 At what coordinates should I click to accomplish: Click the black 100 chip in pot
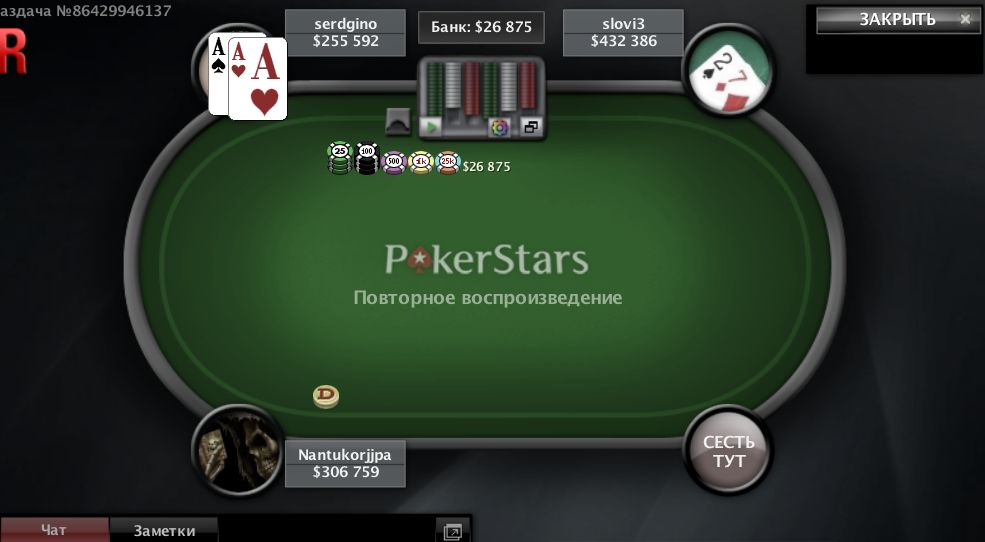coord(367,158)
